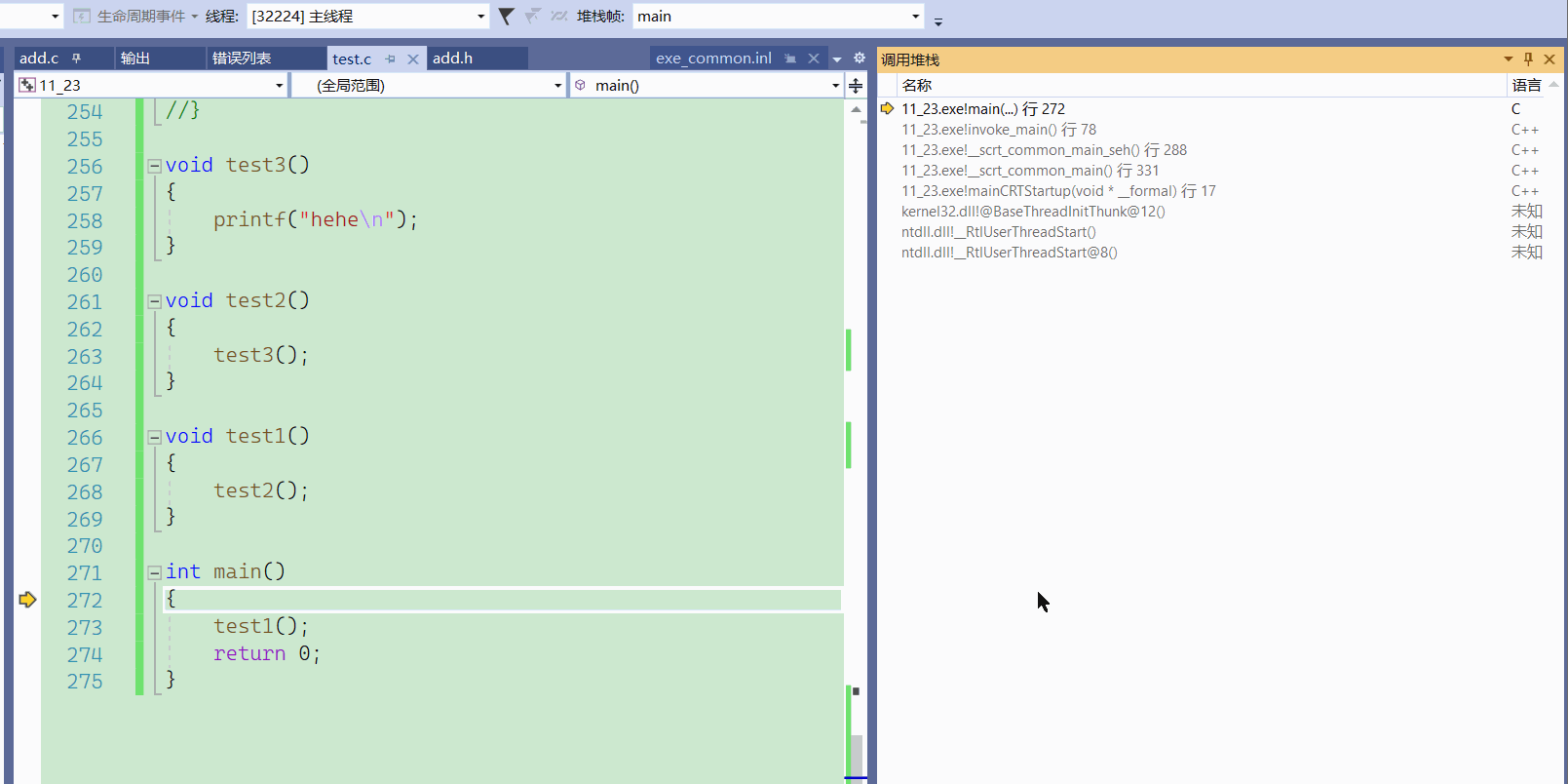Toggle auto-hide pin on the 调用堆栈 panel
Image resolution: width=1568 pixels, height=784 pixels.
tap(1528, 59)
